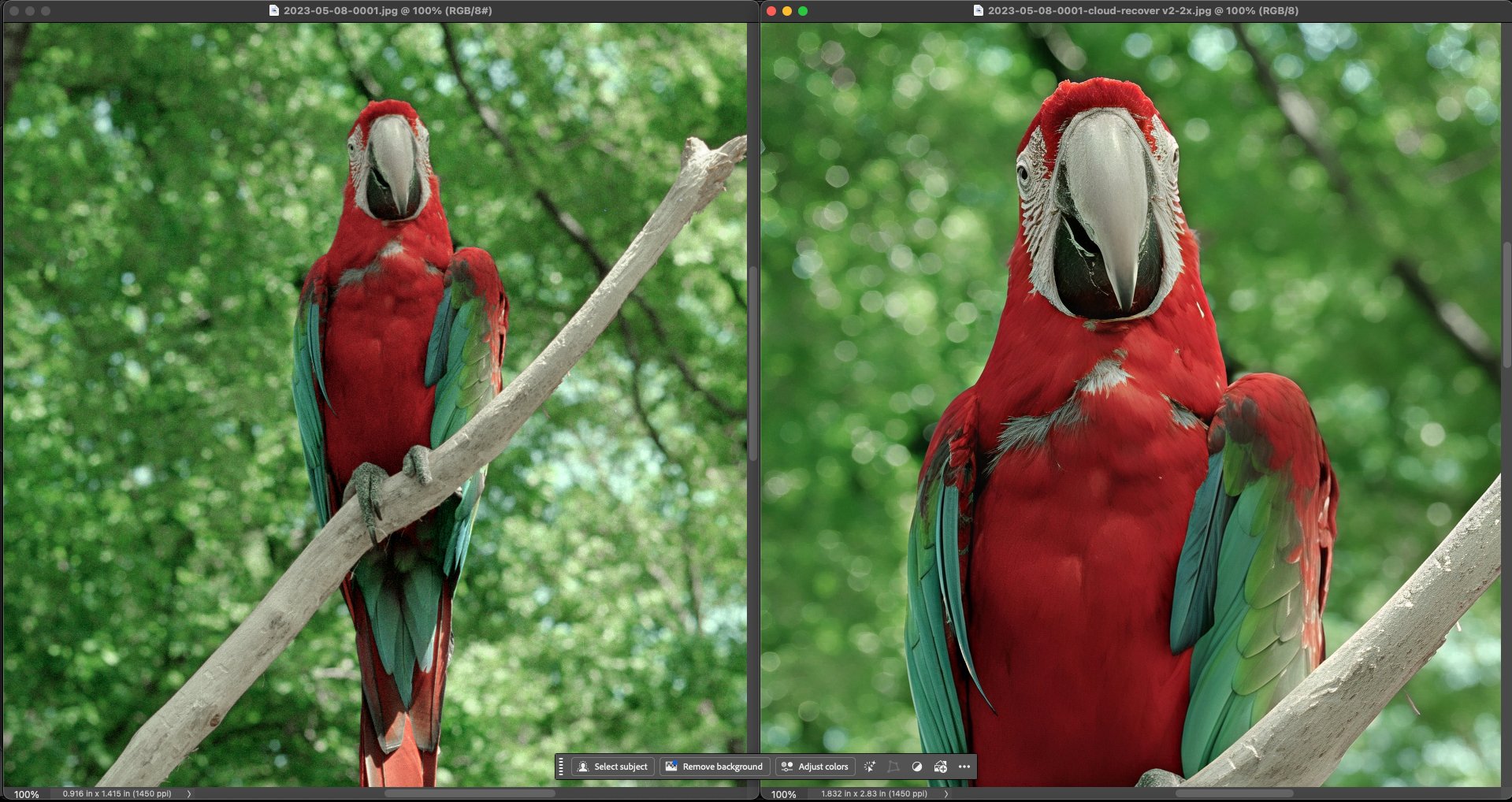1512x802 pixels.
Task: Click the green zoom button on right window
Action: point(803,11)
